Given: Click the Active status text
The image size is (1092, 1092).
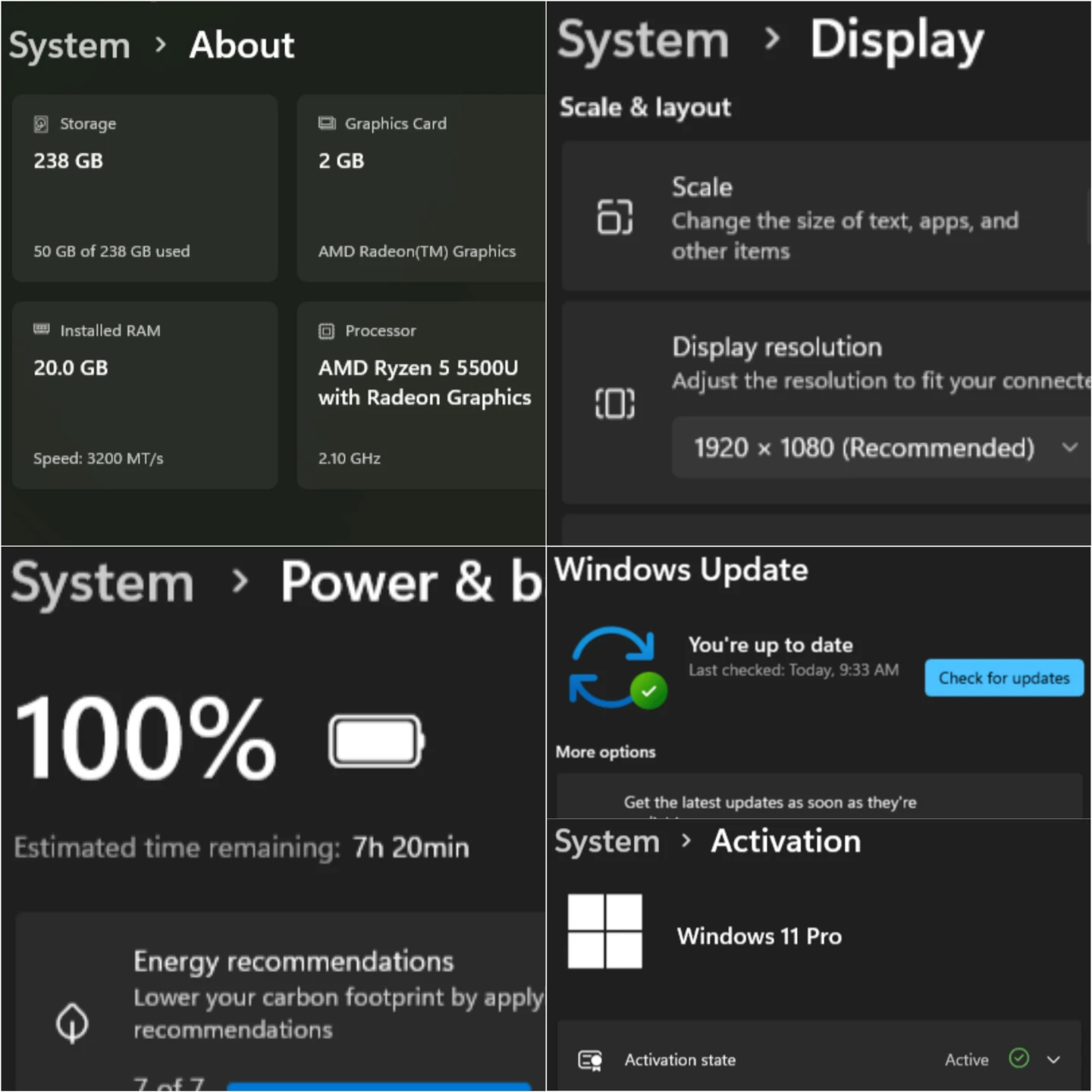Looking at the screenshot, I should pos(967,1060).
